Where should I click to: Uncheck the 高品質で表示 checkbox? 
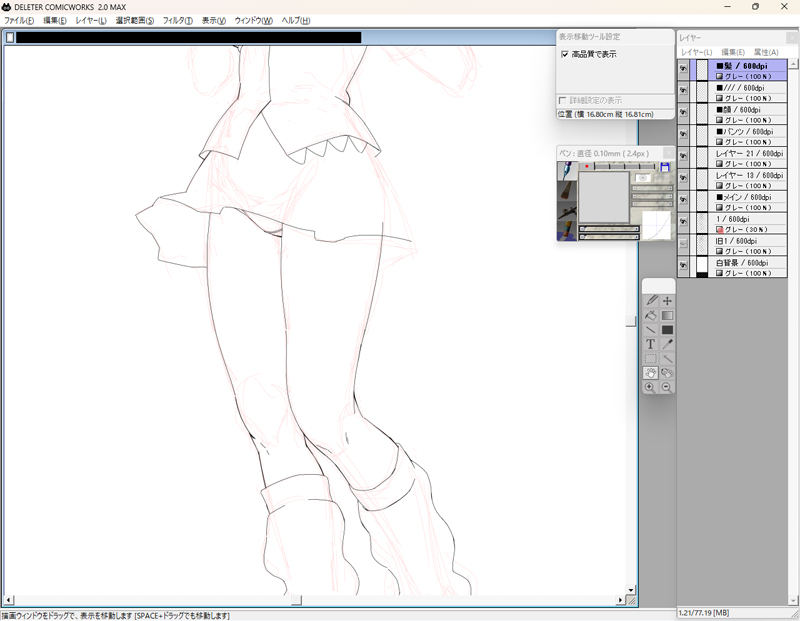pyautogui.click(x=566, y=54)
